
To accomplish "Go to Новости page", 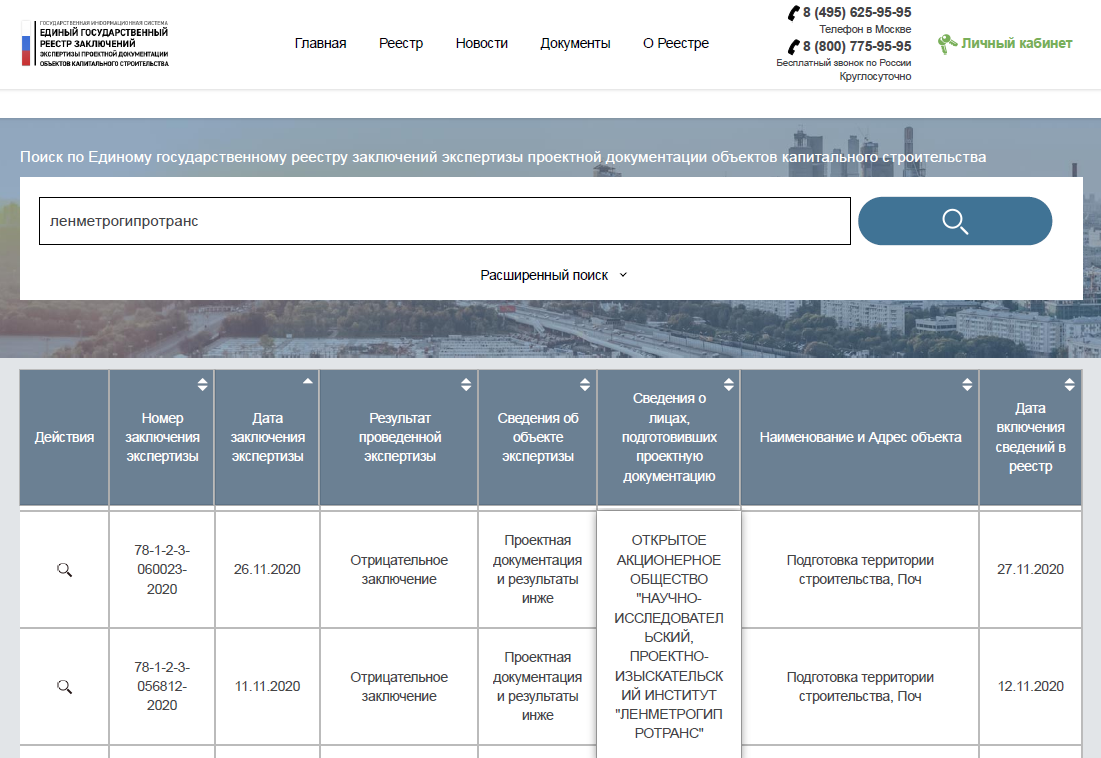I will coord(481,43).
